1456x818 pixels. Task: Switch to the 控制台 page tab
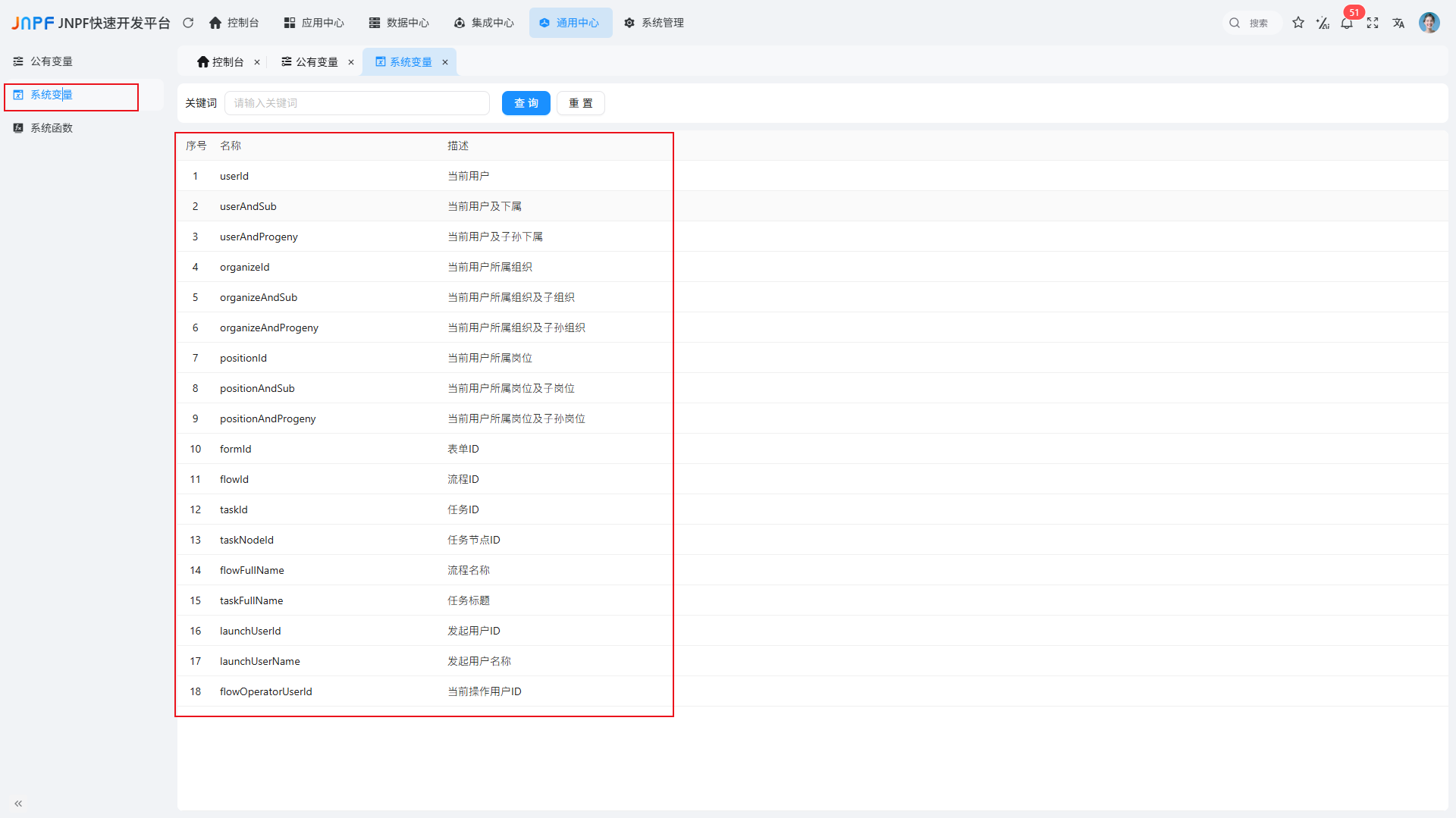(x=221, y=62)
